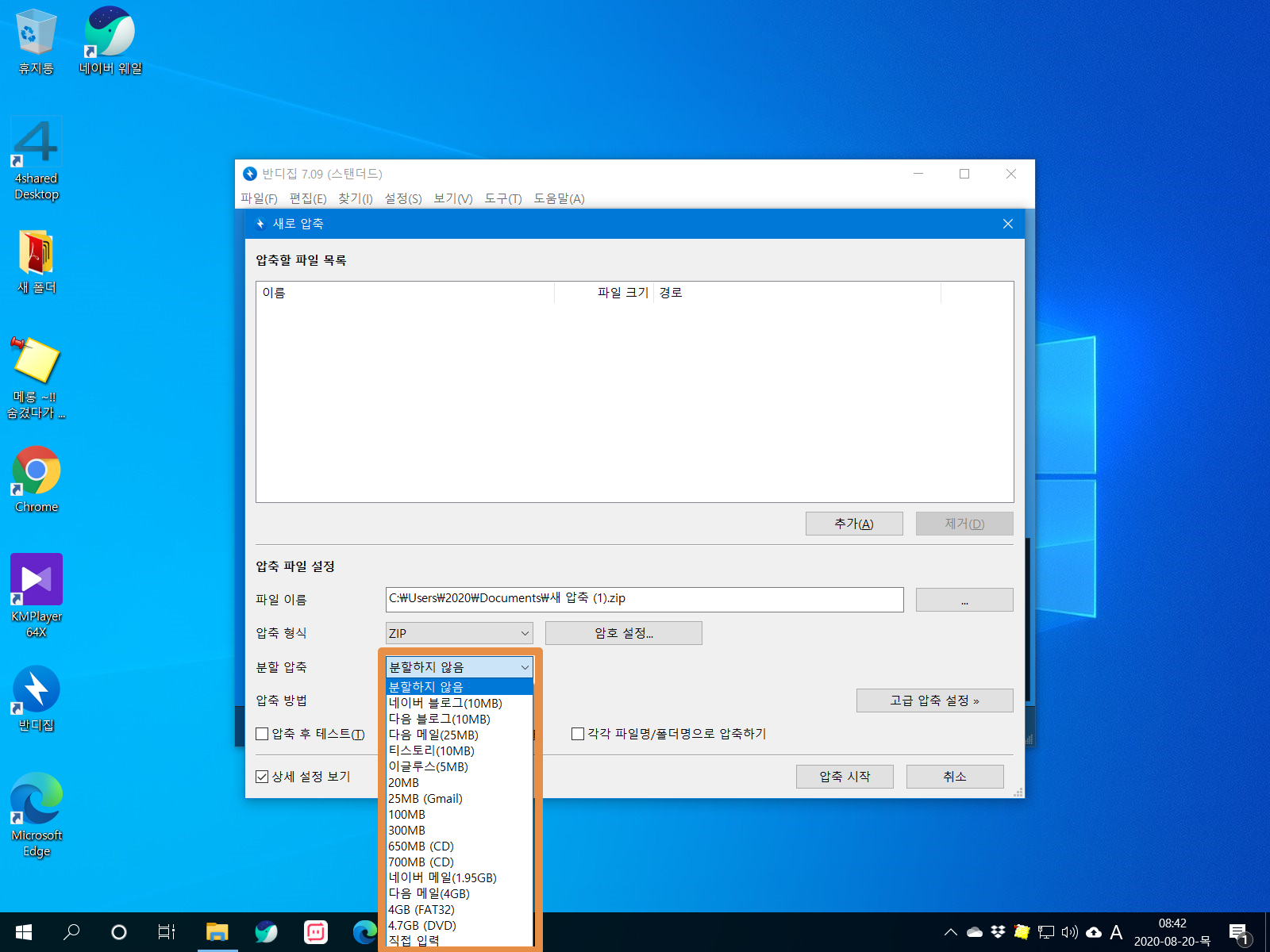Open the 새 폴더 folder icon

36,262
